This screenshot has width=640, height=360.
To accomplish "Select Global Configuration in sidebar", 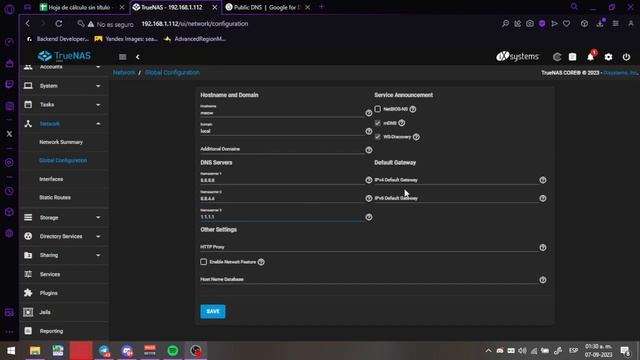I will [x=63, y=160].
